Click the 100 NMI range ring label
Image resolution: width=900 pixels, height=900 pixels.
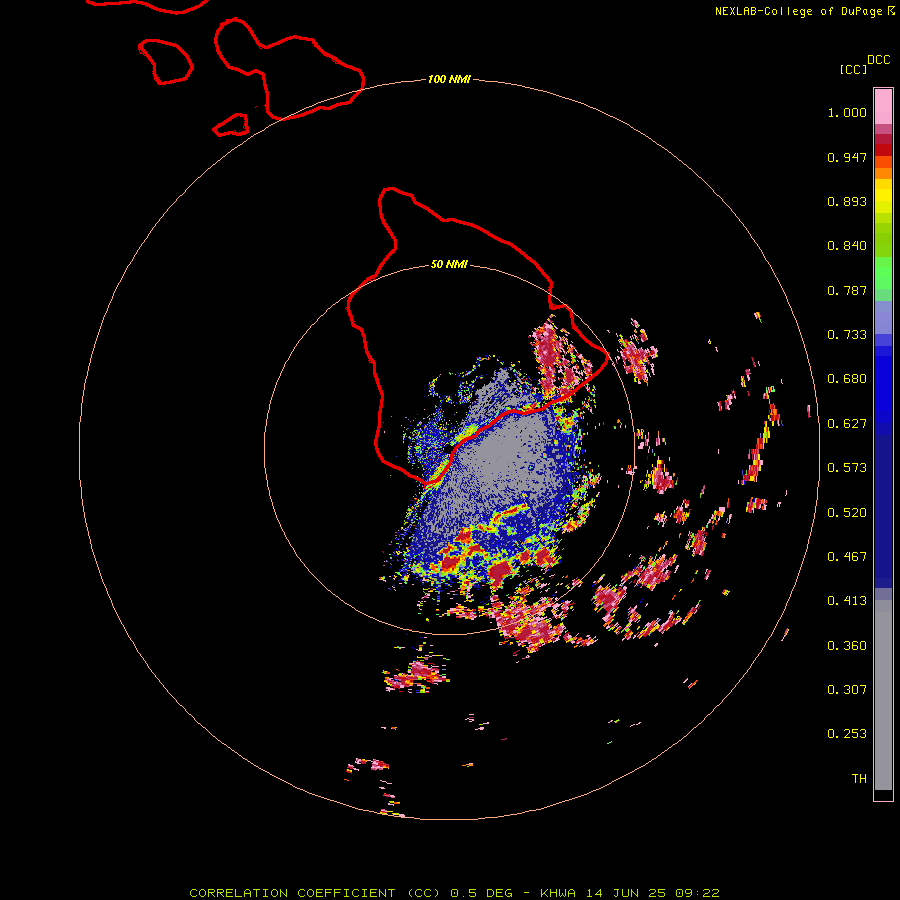449,79
